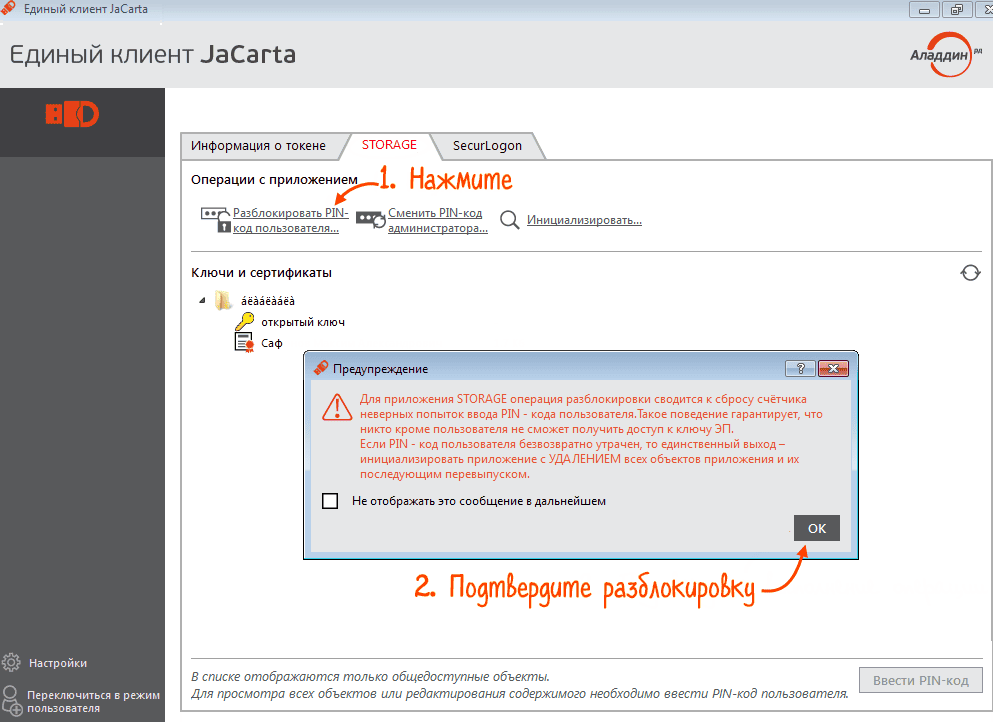Click the unlock user PIN icon

(x=215, y=220)
